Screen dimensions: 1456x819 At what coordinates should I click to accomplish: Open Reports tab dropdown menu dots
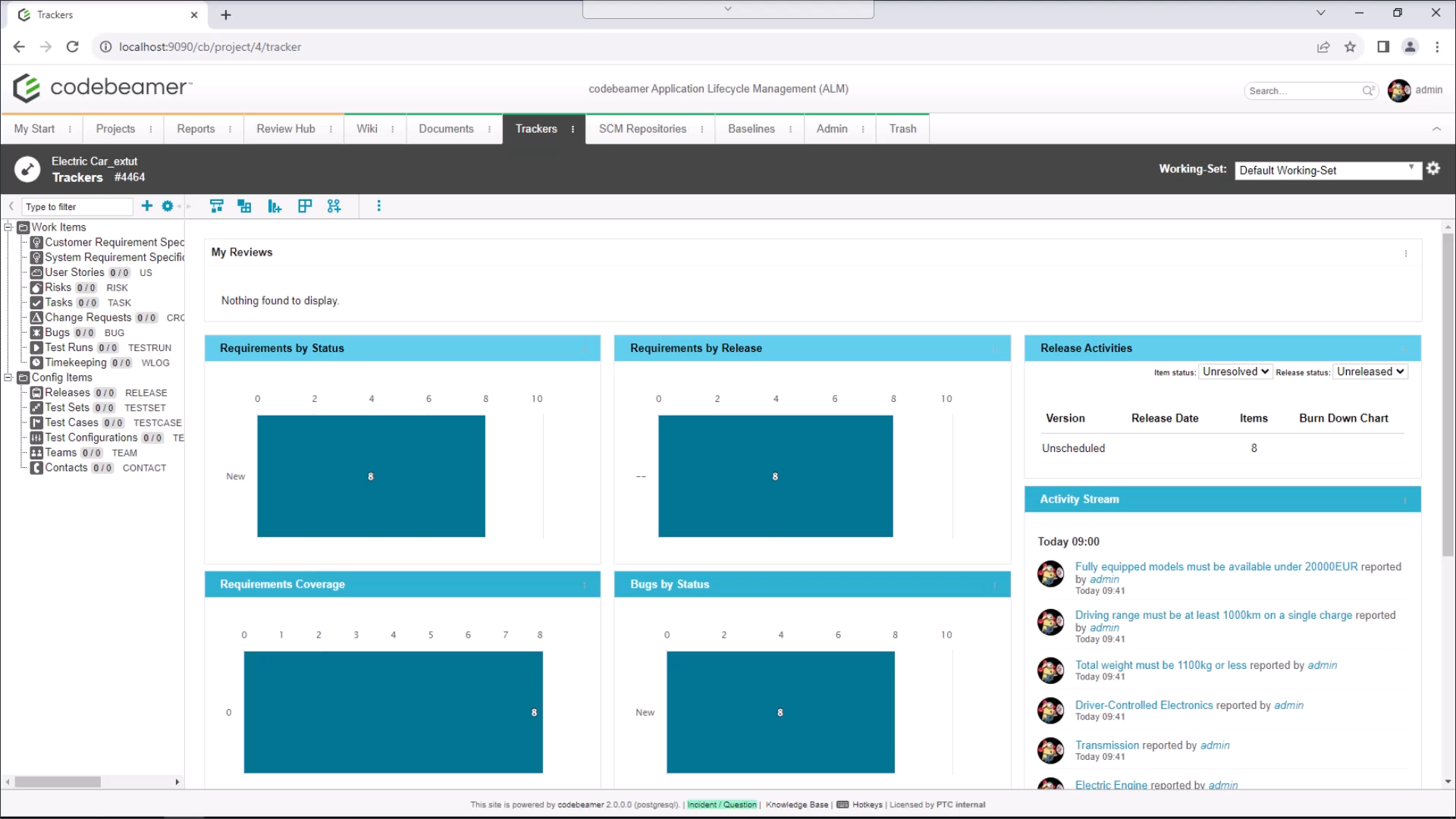click(x=231, y=129)
